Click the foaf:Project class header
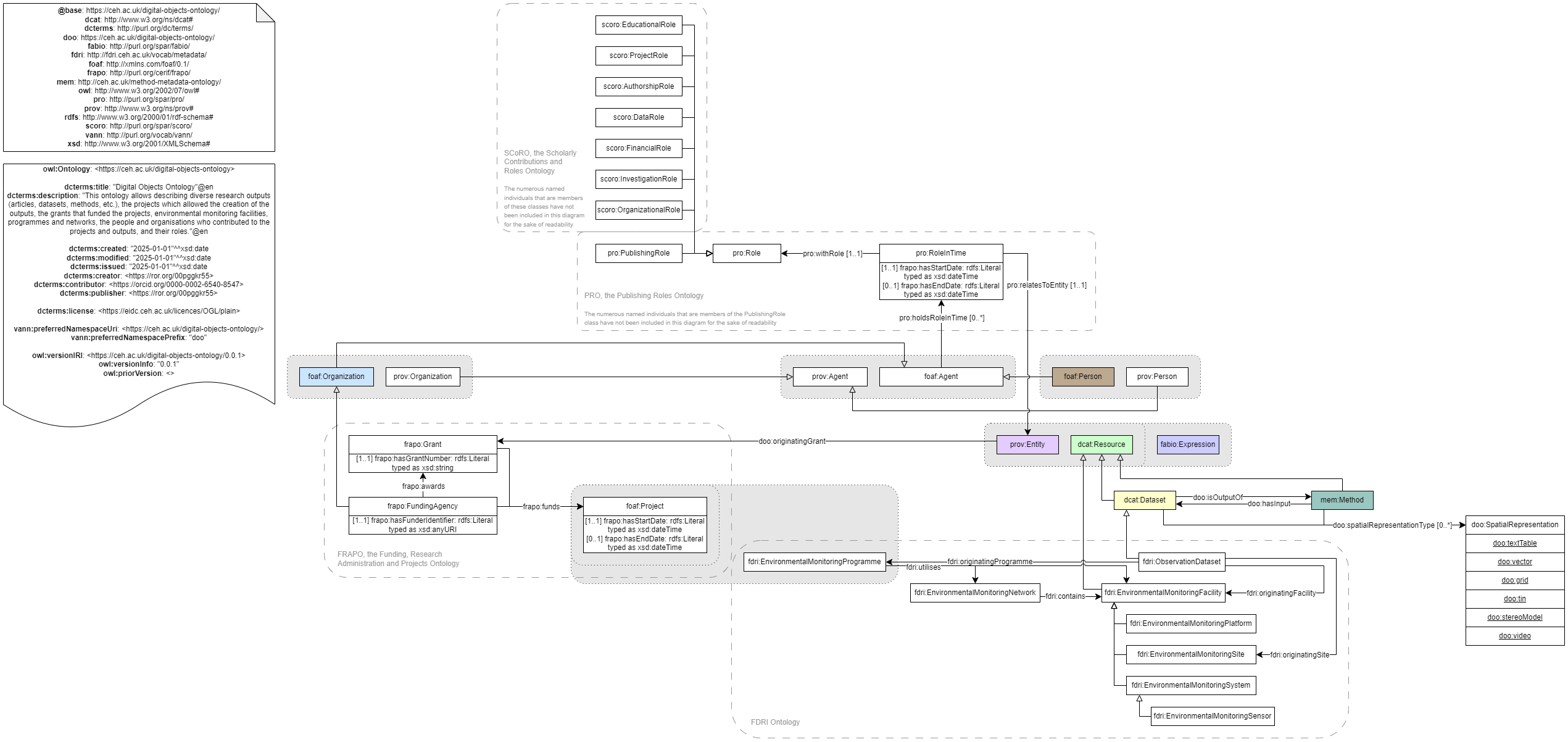This screenshot has width=1568, height=742. point(644,506)
